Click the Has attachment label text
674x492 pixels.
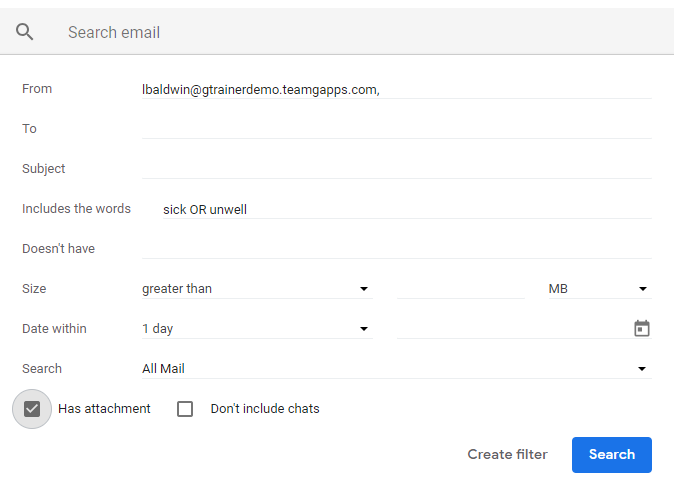104,409
